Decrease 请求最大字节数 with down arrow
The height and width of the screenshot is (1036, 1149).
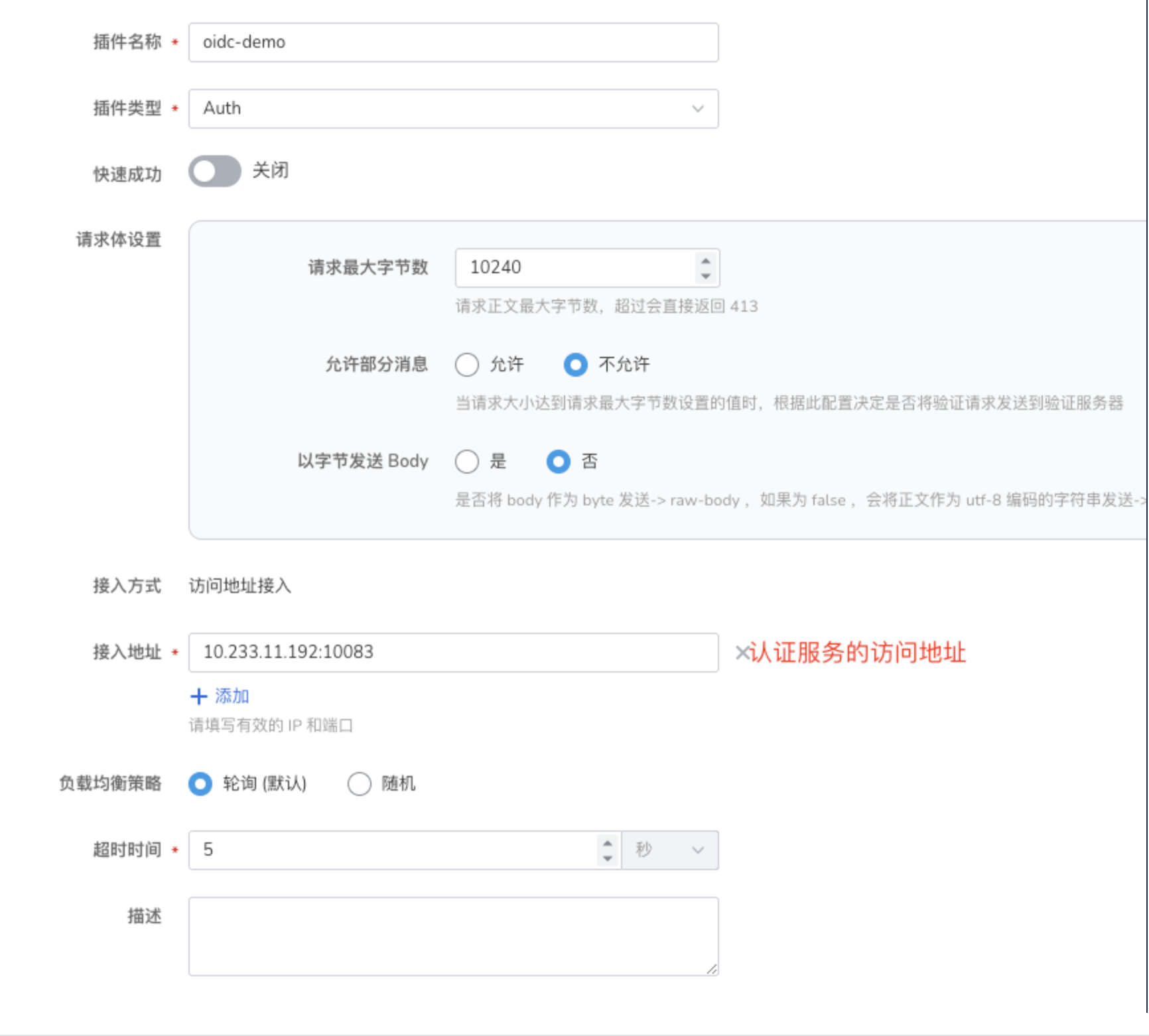point(706,276)
